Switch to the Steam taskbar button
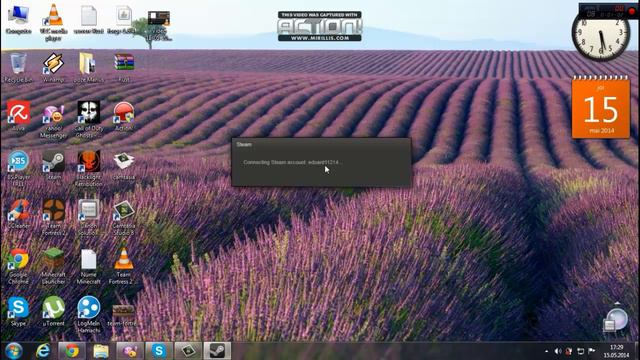Viewport: 640px width, 360px height. click(217, 351)
